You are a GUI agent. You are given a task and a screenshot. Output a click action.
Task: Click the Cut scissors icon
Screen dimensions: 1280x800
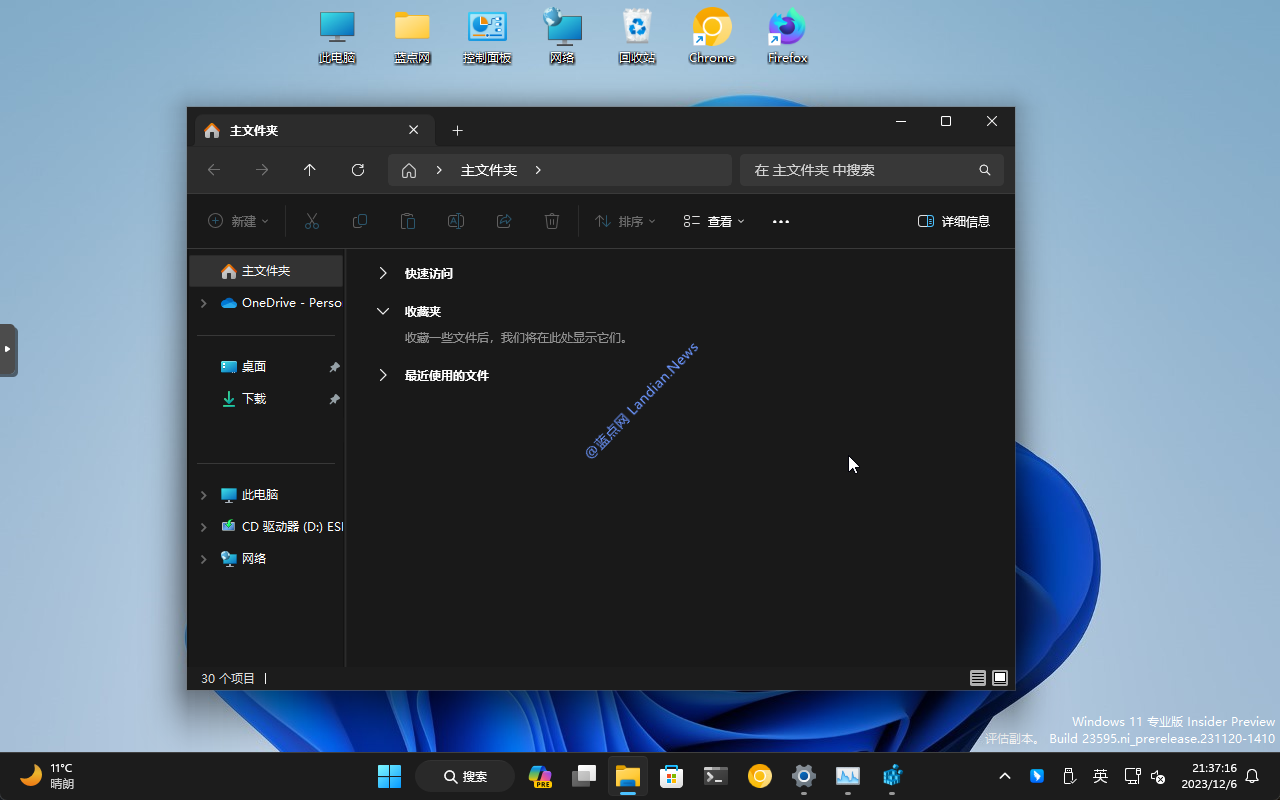click(312, 221)
